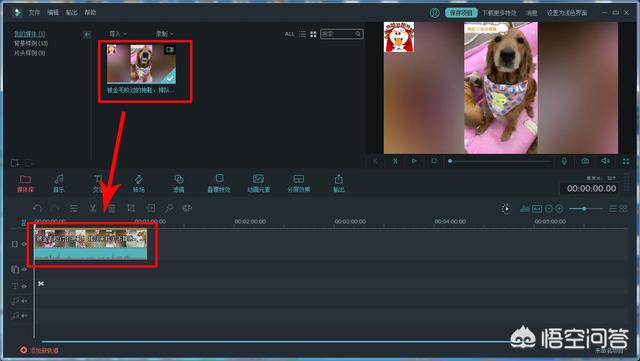Click the color palette icon
Screen dimensions: 640x361
(187, 208)
